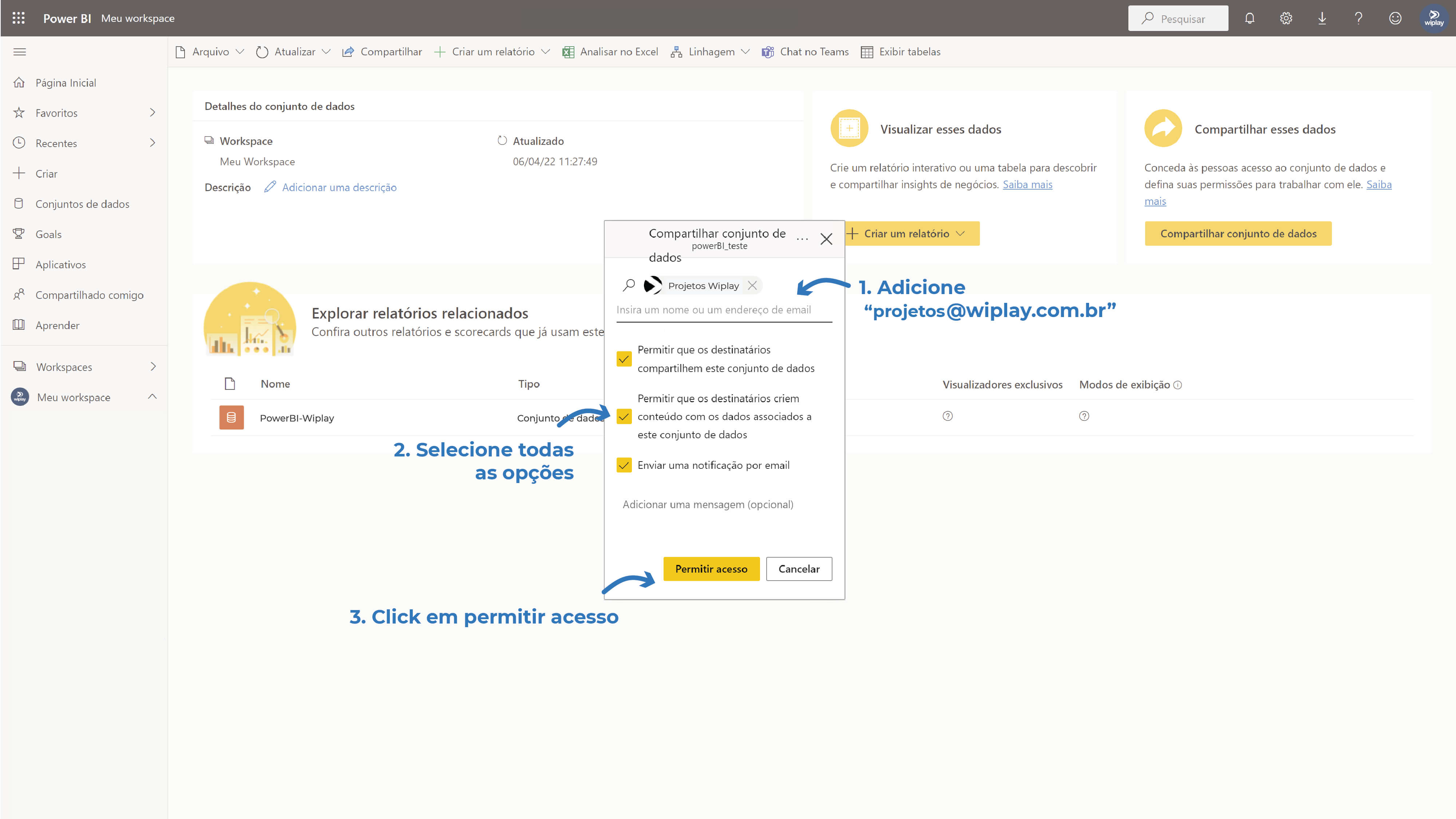Click the feedback smiley icon
Image resolution: width=1456 pixels, height=819 pixels.
point(1395,18)
